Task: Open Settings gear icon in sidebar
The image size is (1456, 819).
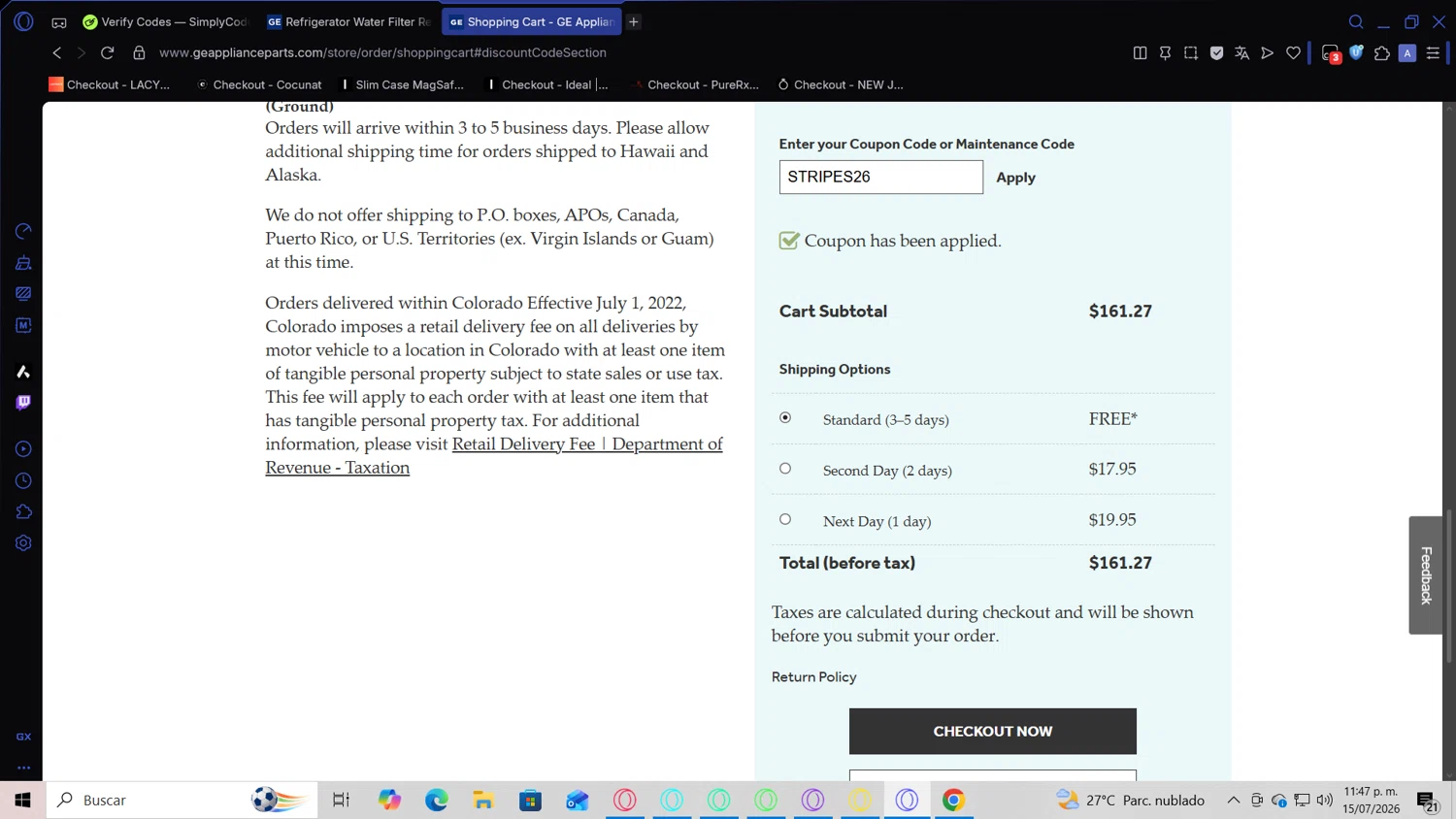Action: click(x=23, y=542)
